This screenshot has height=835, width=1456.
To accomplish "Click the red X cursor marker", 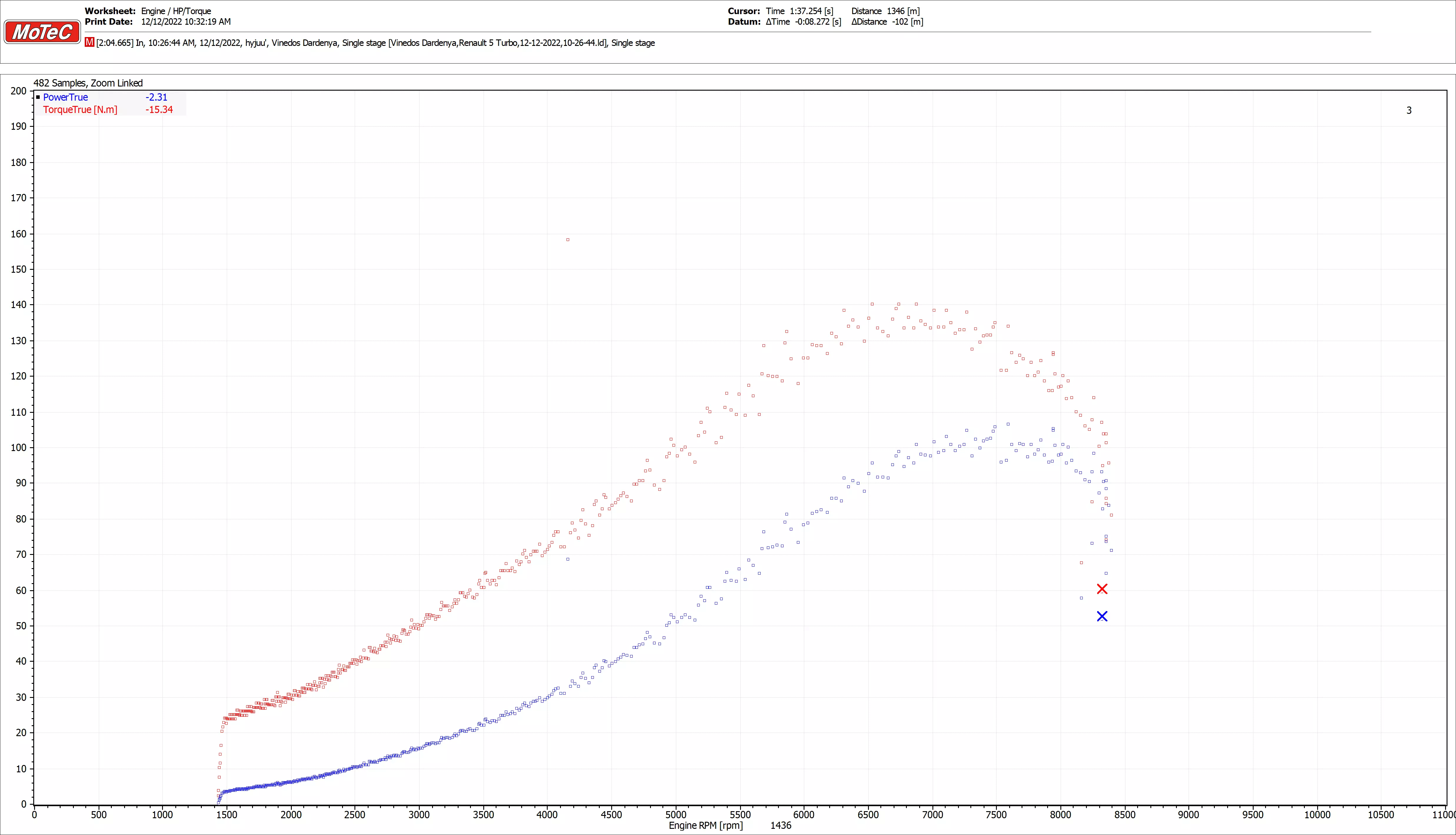I will [1102, 589].
